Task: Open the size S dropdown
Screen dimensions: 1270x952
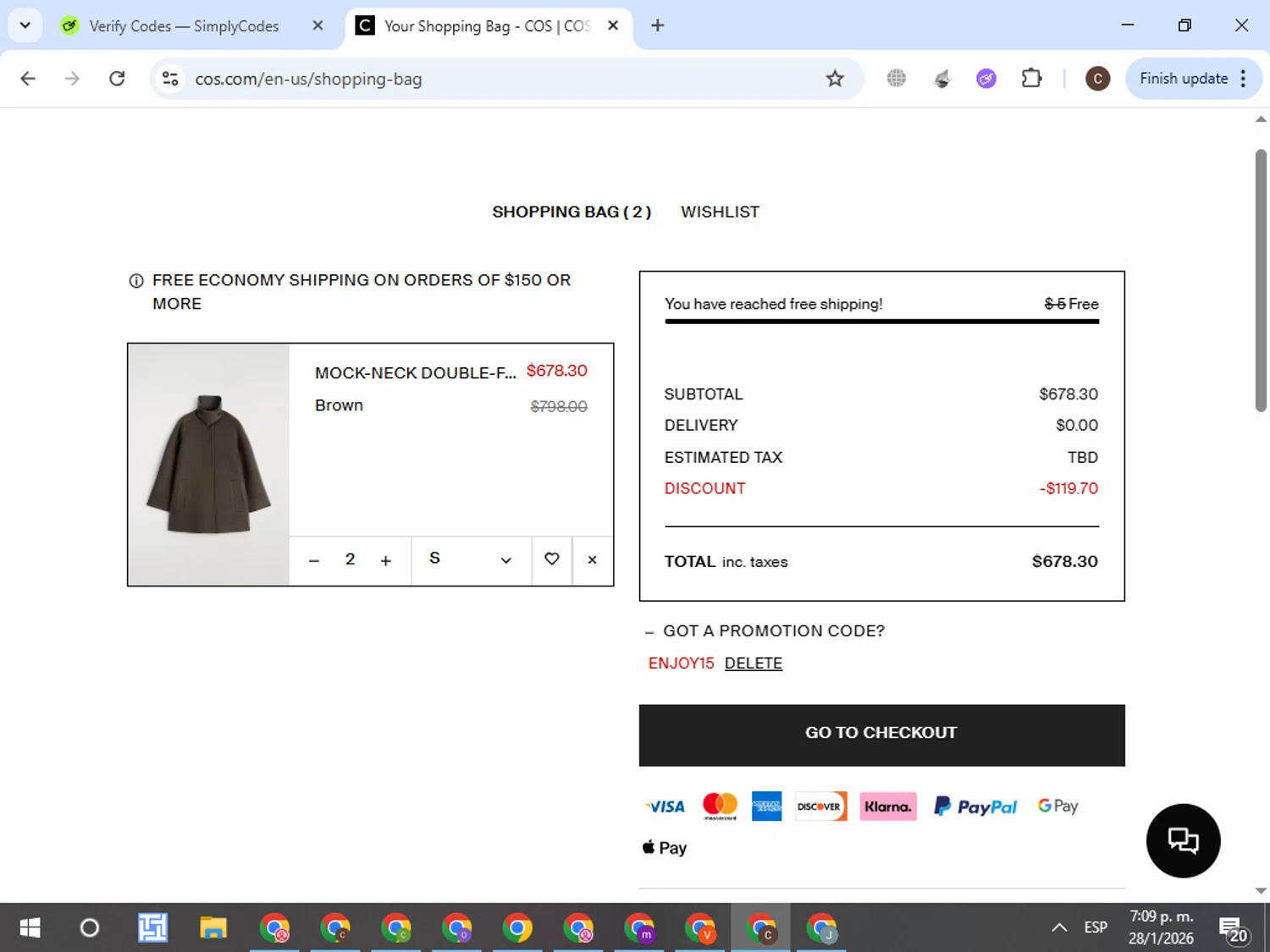Action: click(x=471, y=559)
